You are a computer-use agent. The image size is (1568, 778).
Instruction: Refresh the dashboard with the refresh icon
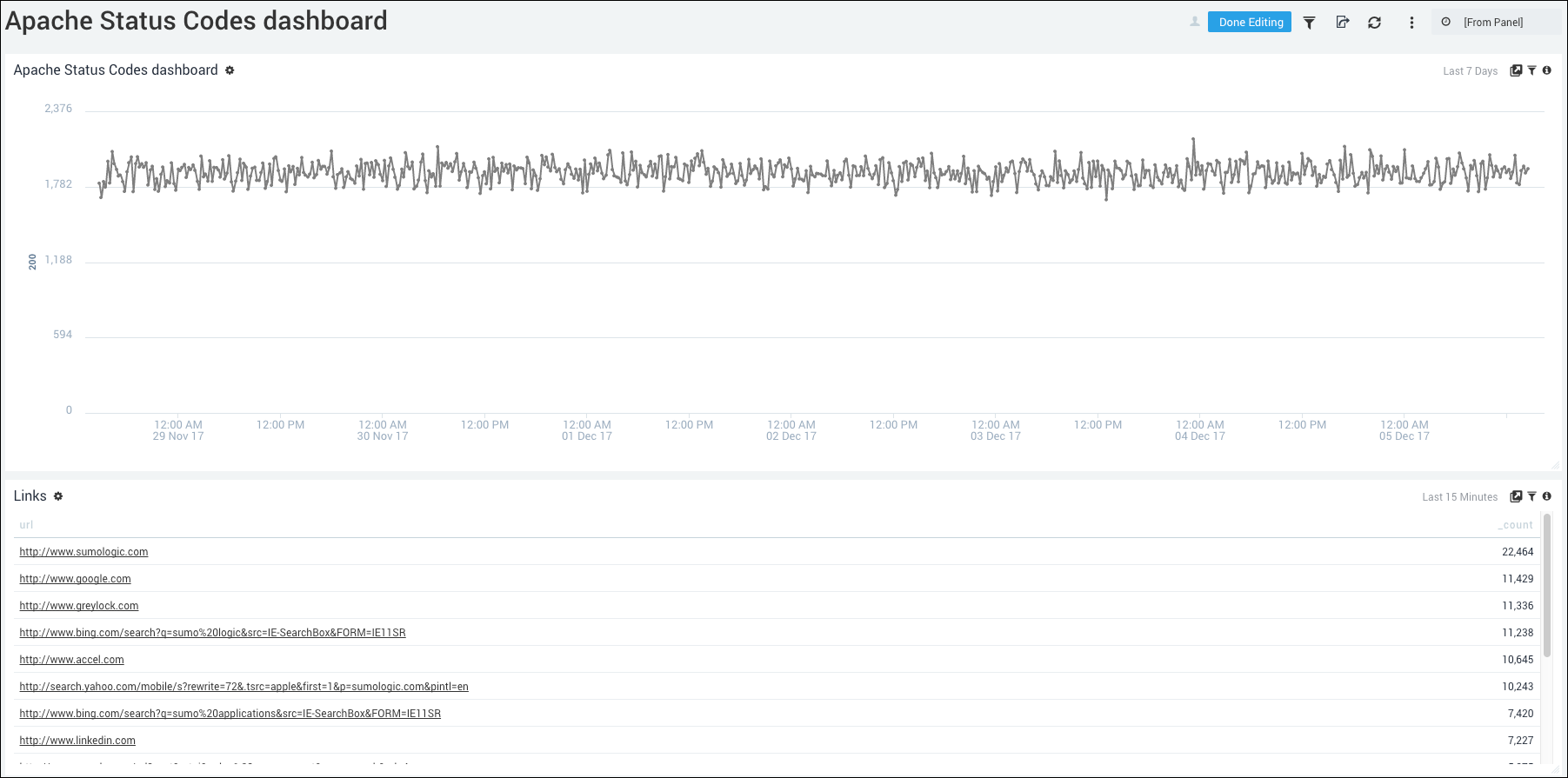click(1374, 23)
